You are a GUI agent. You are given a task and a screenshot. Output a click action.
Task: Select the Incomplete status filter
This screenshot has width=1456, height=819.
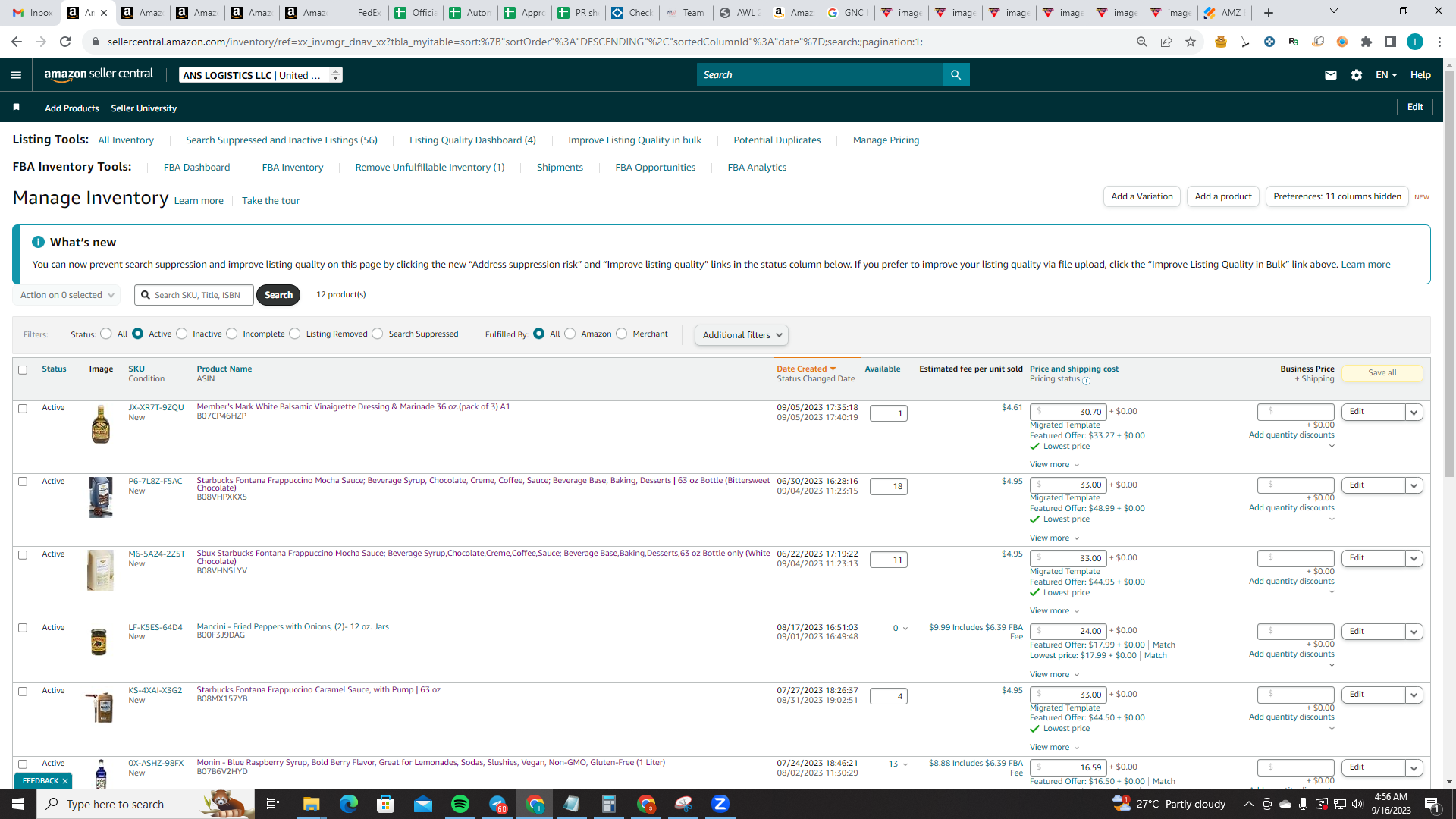(x=232, y=334)
